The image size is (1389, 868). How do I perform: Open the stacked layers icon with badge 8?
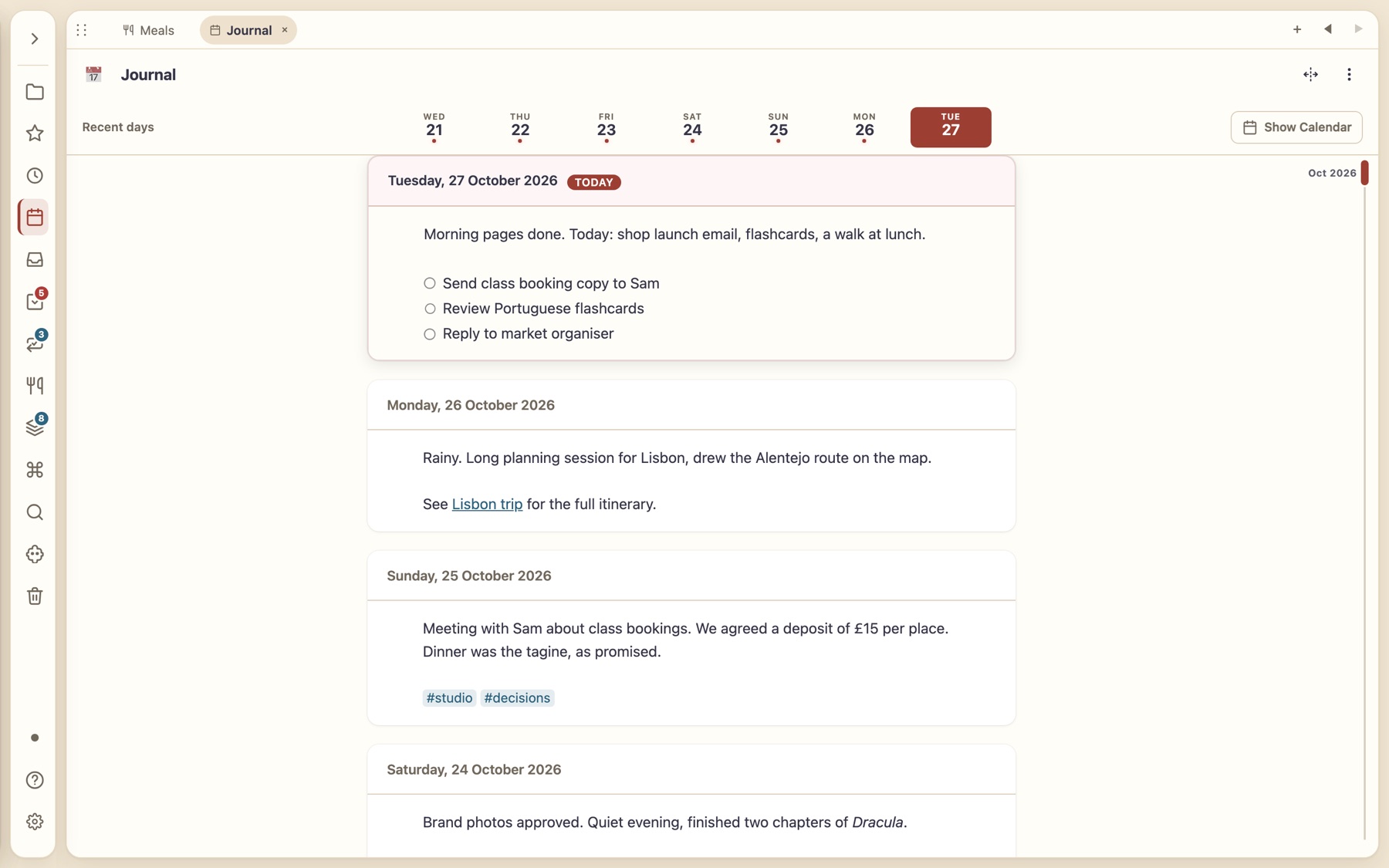[x=35, y=427]
